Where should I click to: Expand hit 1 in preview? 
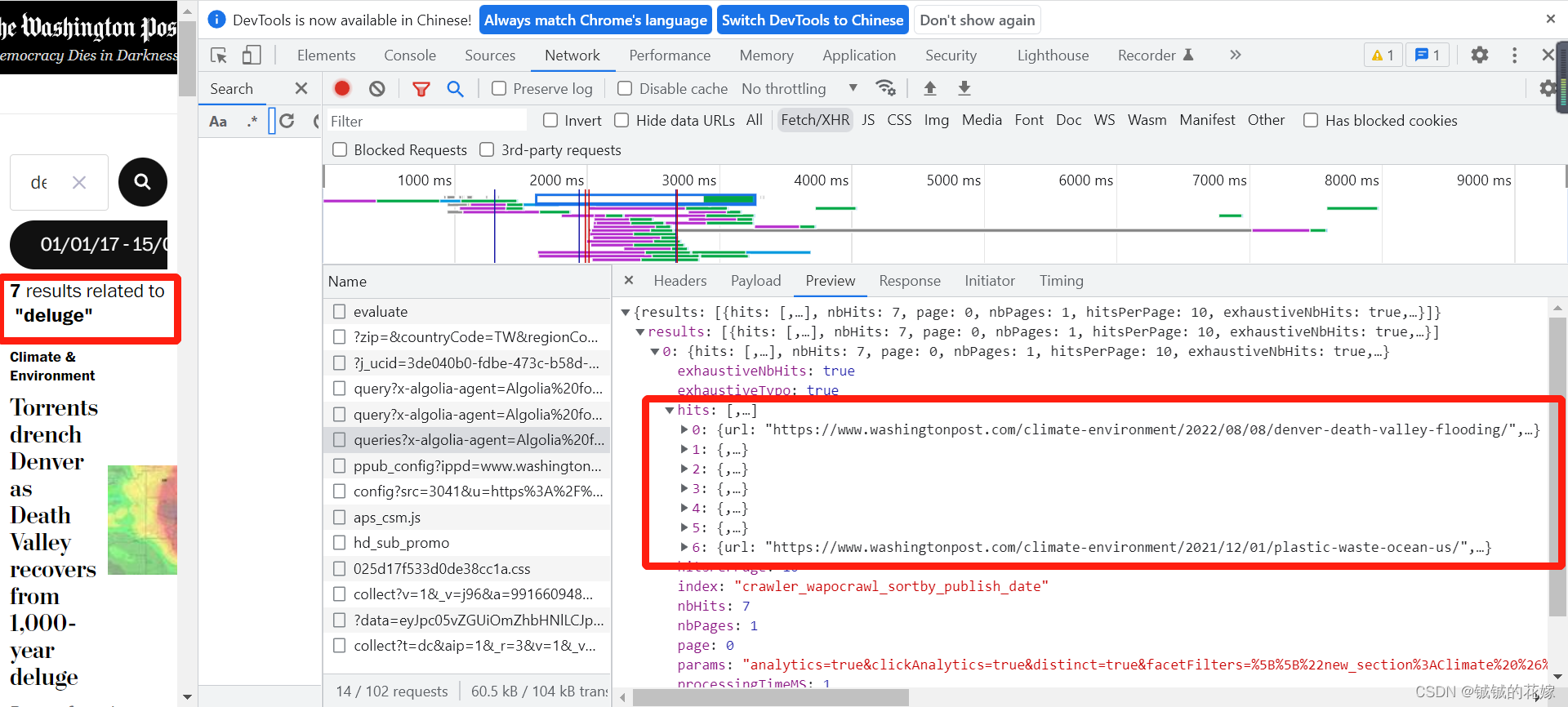pos(684,449)
